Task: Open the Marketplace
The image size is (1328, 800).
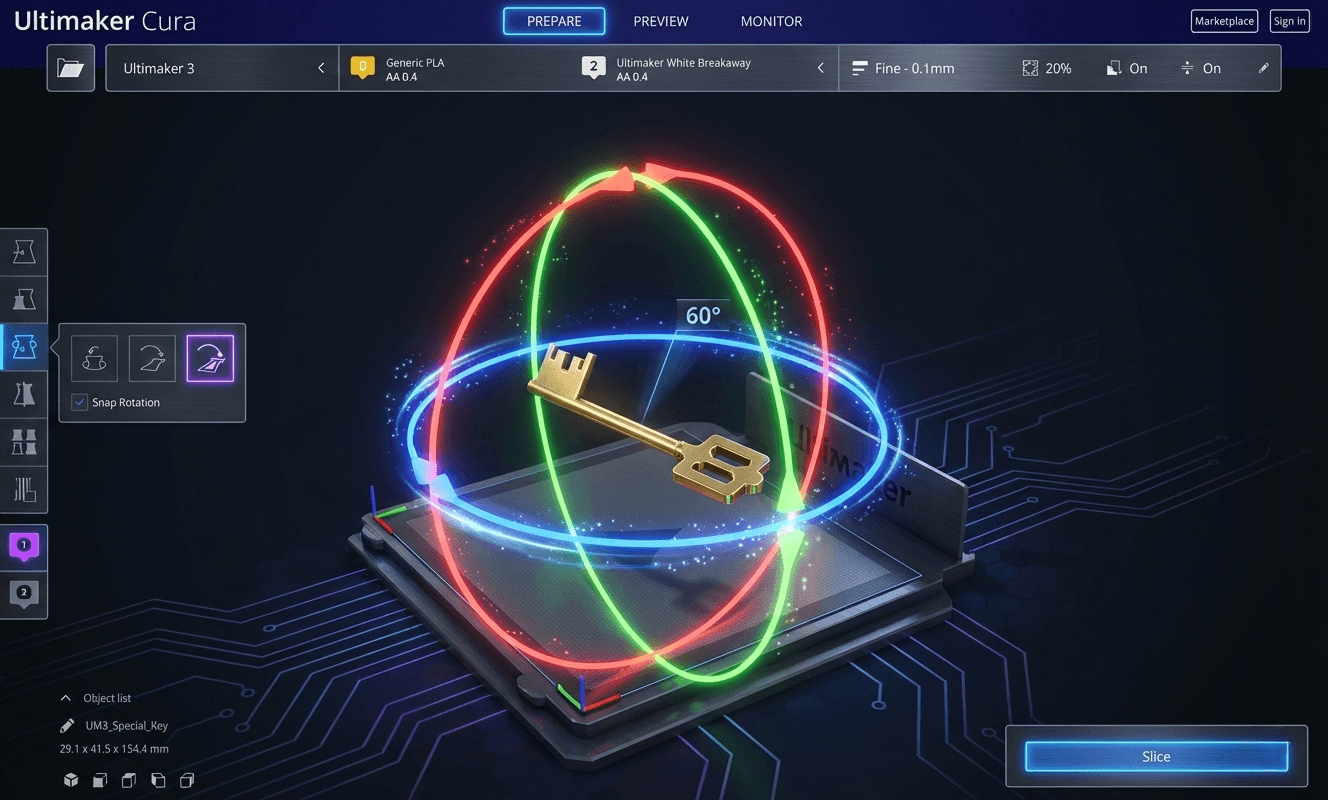Action: [x=1224, y=21]
